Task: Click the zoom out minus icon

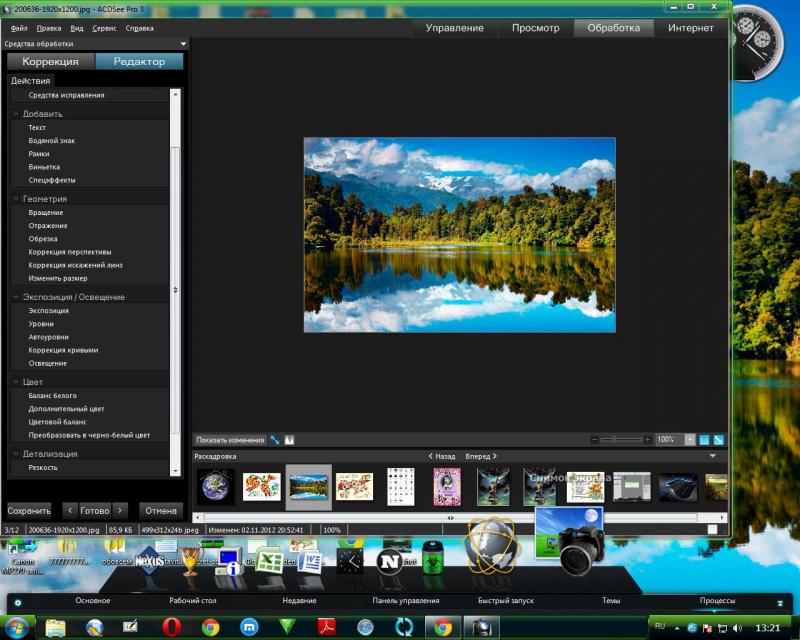Action: pyautogui.click(x=594, y=439)
